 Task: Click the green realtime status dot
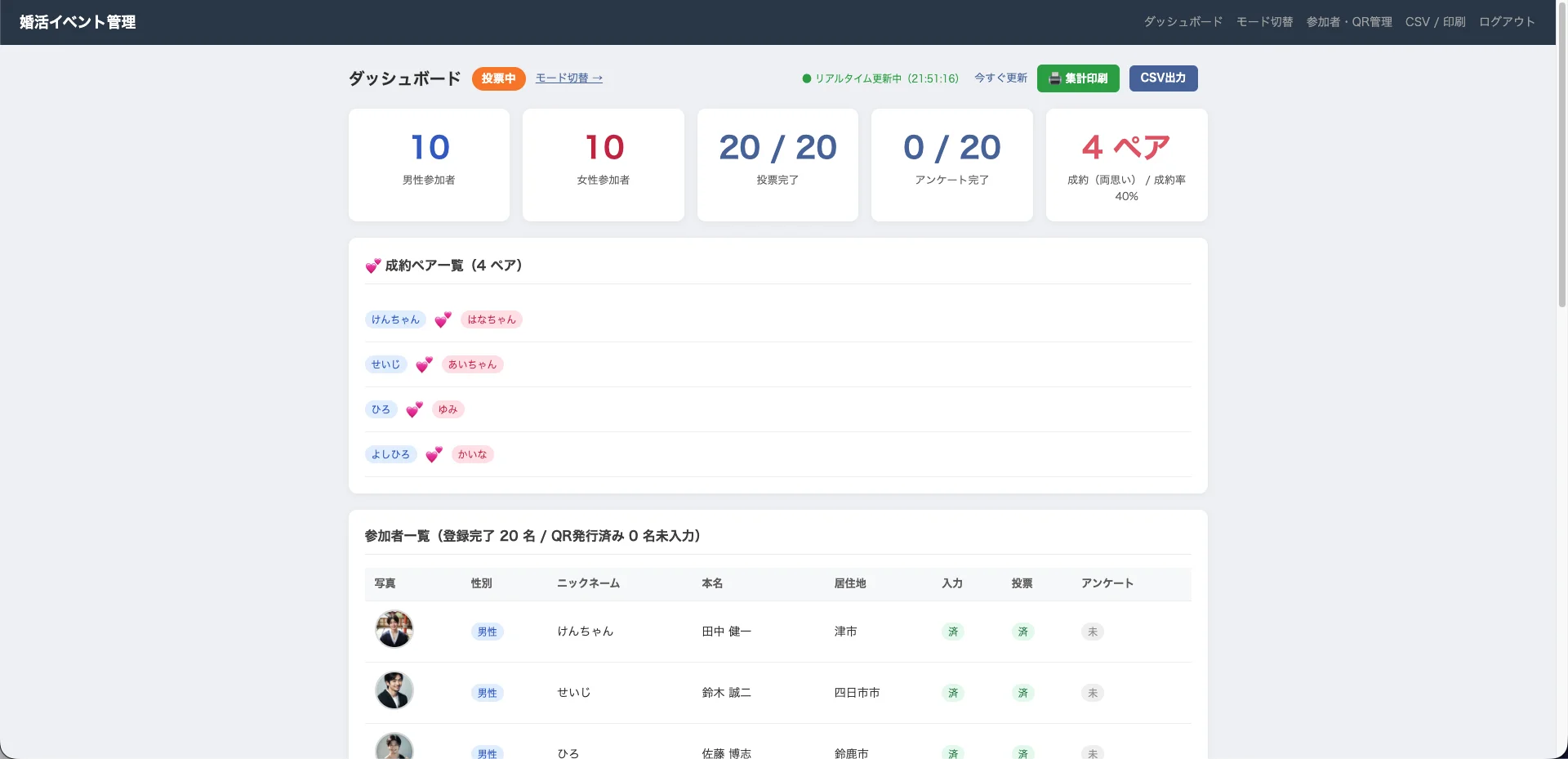807,78
